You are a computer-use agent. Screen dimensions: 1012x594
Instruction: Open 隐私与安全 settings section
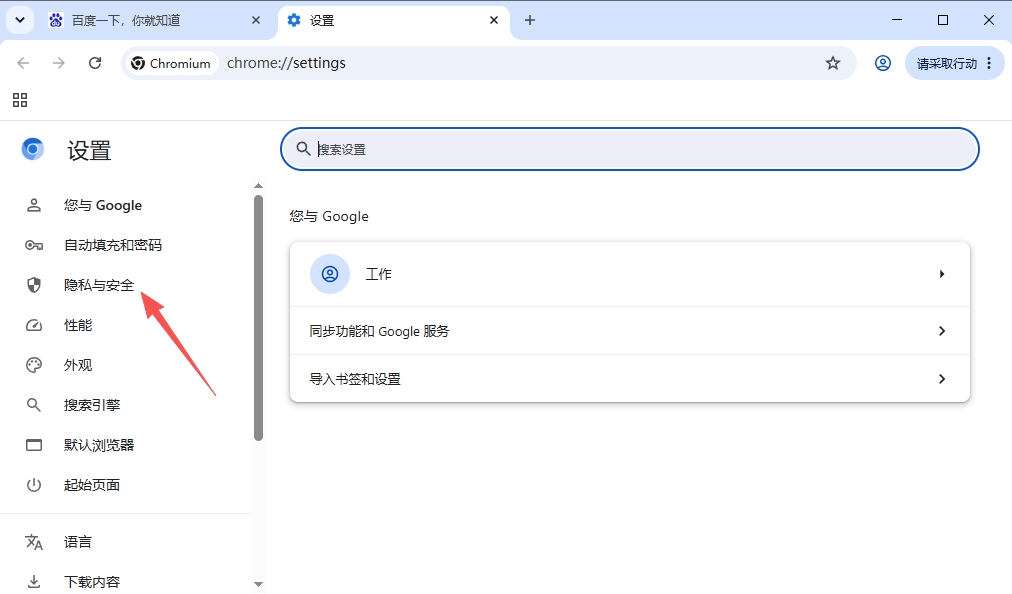99,285
